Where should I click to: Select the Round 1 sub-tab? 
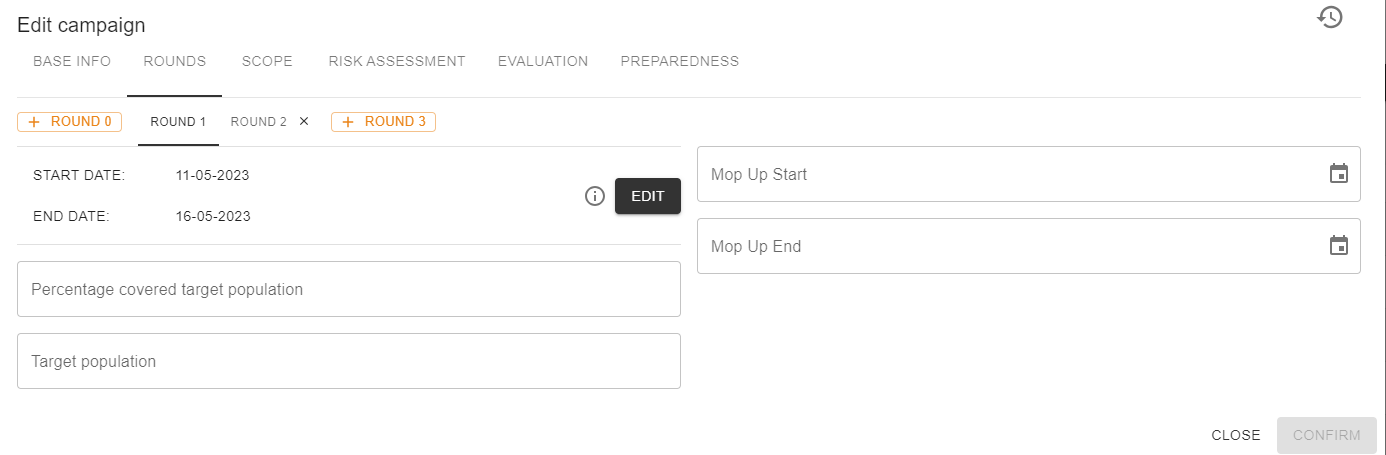tap(178, 122)
